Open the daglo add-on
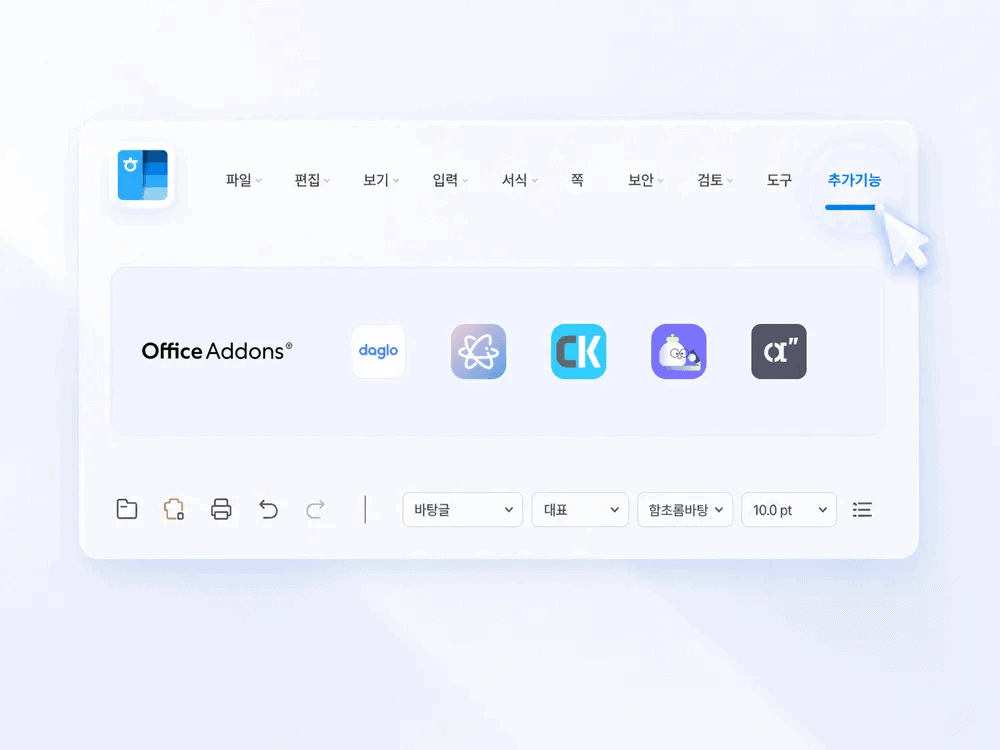The width and height of the screenshot is (1000, 750). tap(378, 351)
